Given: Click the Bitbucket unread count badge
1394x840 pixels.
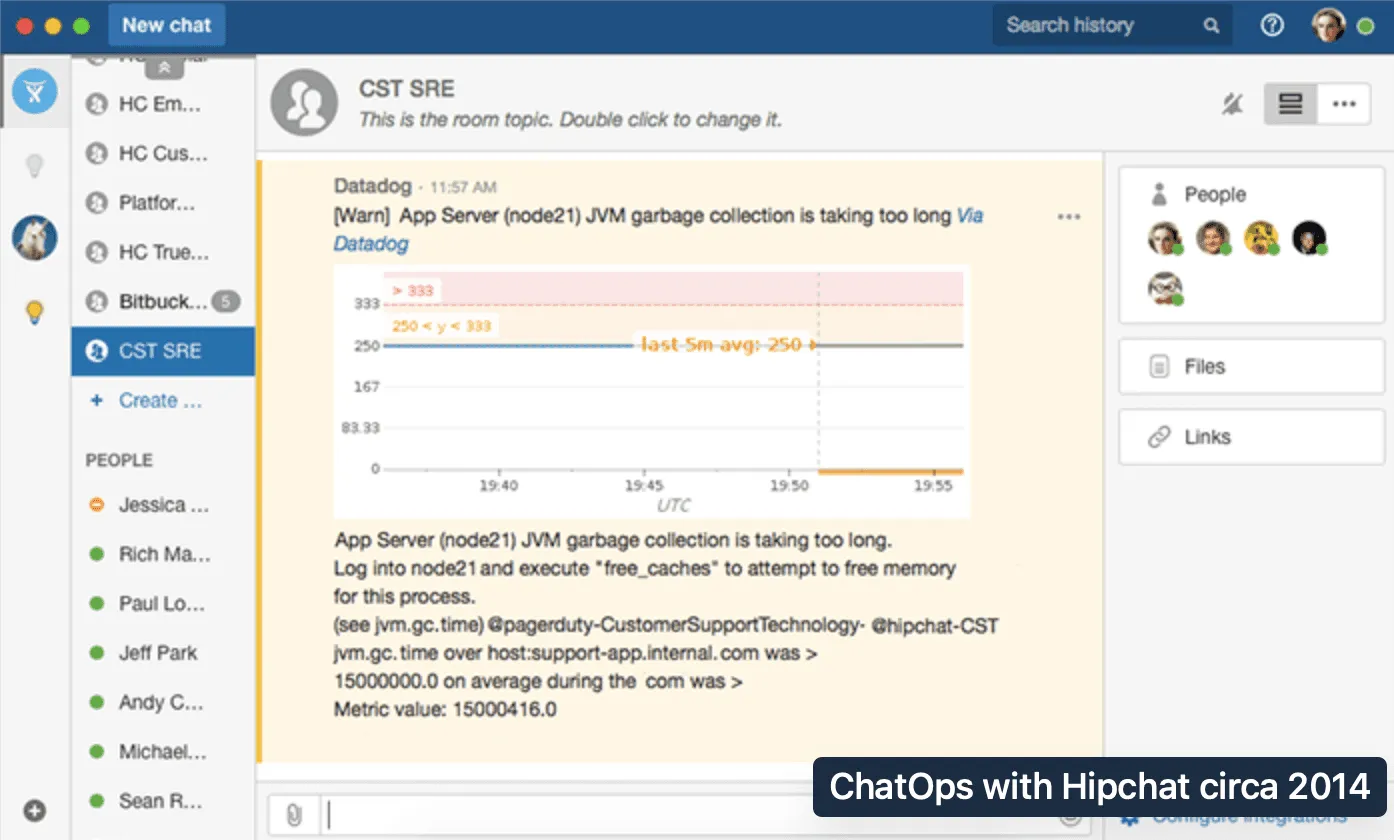Looking at the screenshot, I should (227, 301).
